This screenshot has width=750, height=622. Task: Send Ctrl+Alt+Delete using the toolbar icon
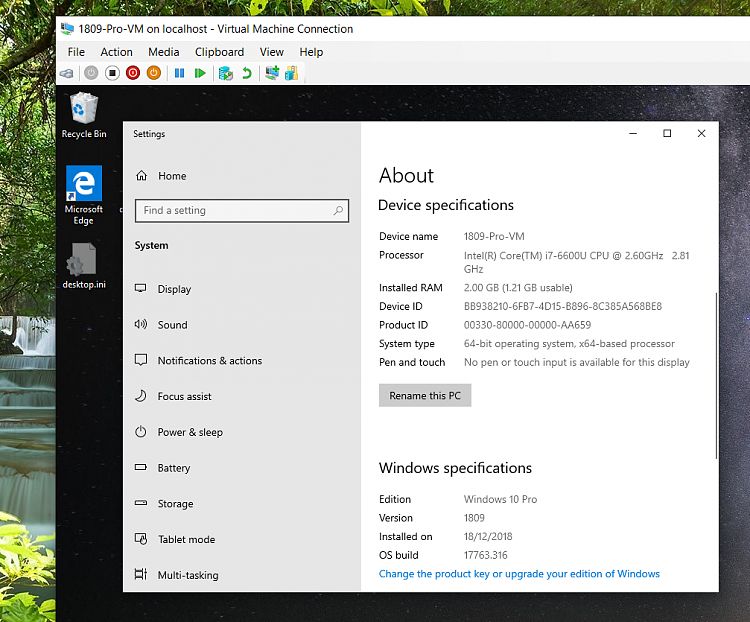click(x=66, y=73)
